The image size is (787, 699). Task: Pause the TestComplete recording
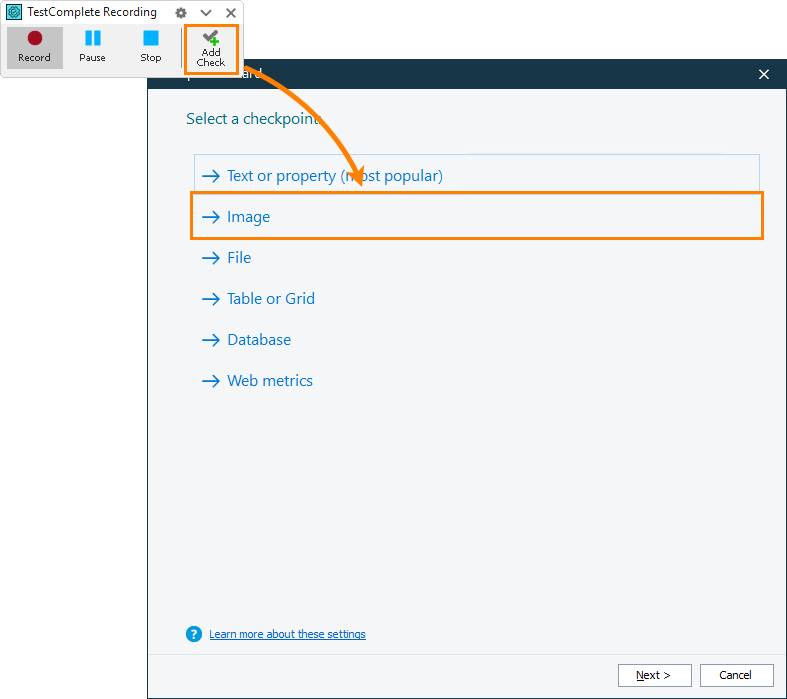92,48
